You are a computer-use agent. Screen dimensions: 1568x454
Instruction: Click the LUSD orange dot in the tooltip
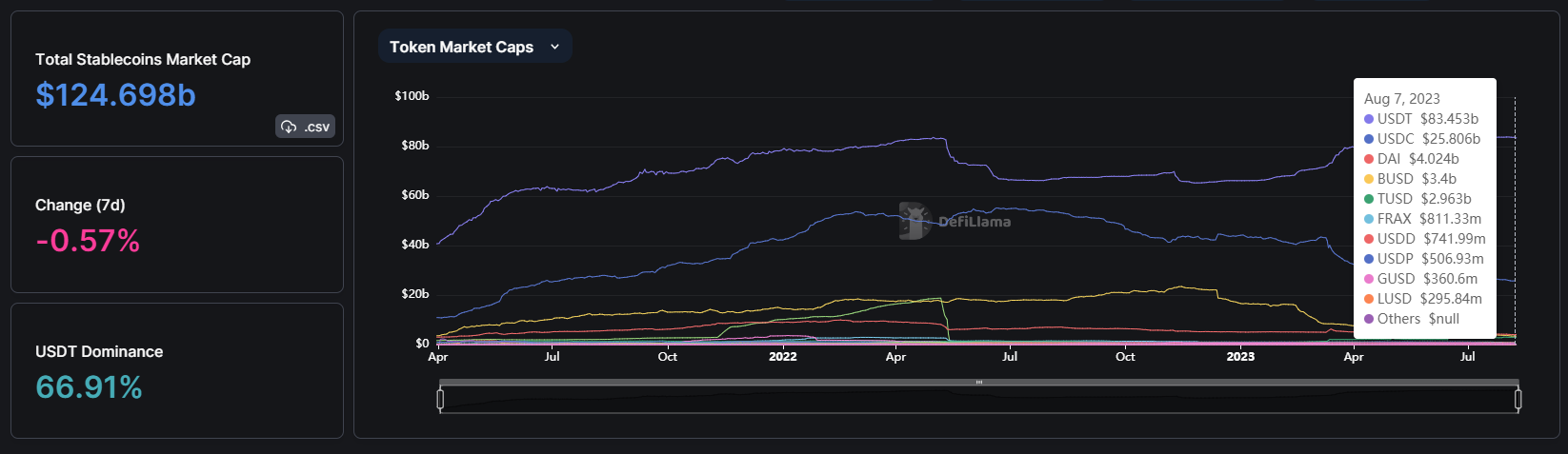pyautogui.click(x=1369, y=299)
